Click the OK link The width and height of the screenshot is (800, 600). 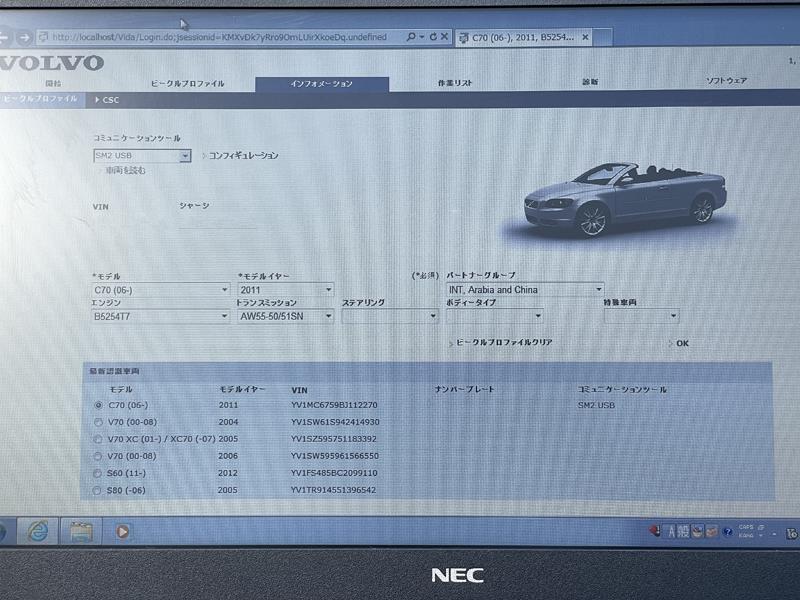[x=682, y=343]
